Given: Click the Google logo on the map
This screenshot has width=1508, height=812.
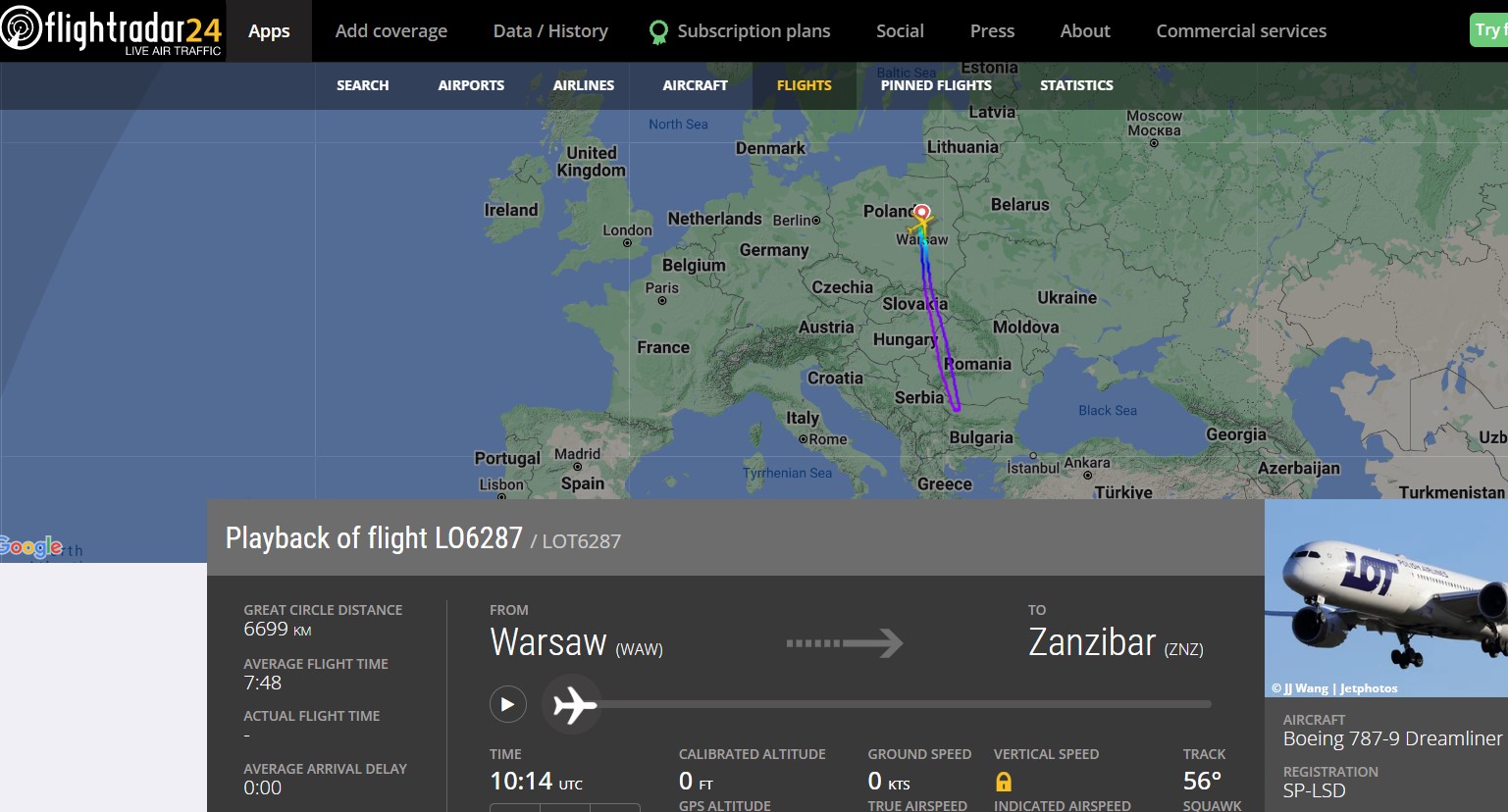Looking at the screenshot, I should [x=31, y=546].
